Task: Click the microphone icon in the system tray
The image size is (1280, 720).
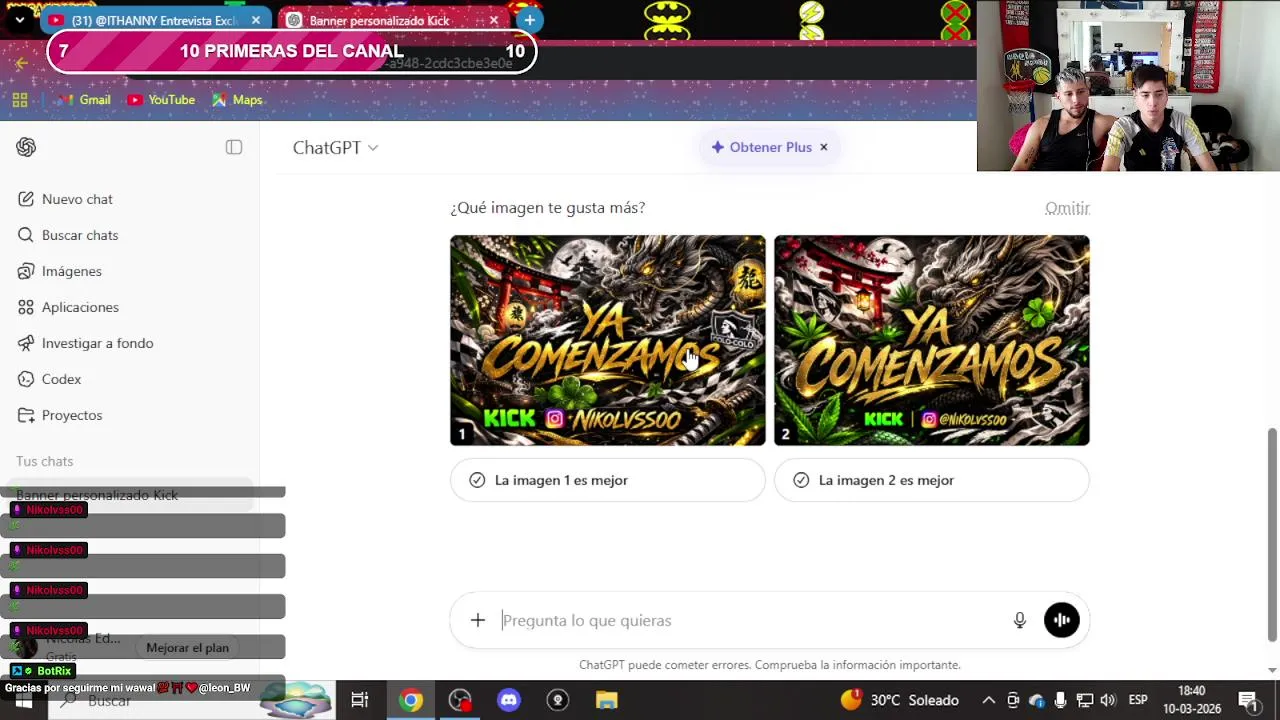Action: tap(1060, 700)
